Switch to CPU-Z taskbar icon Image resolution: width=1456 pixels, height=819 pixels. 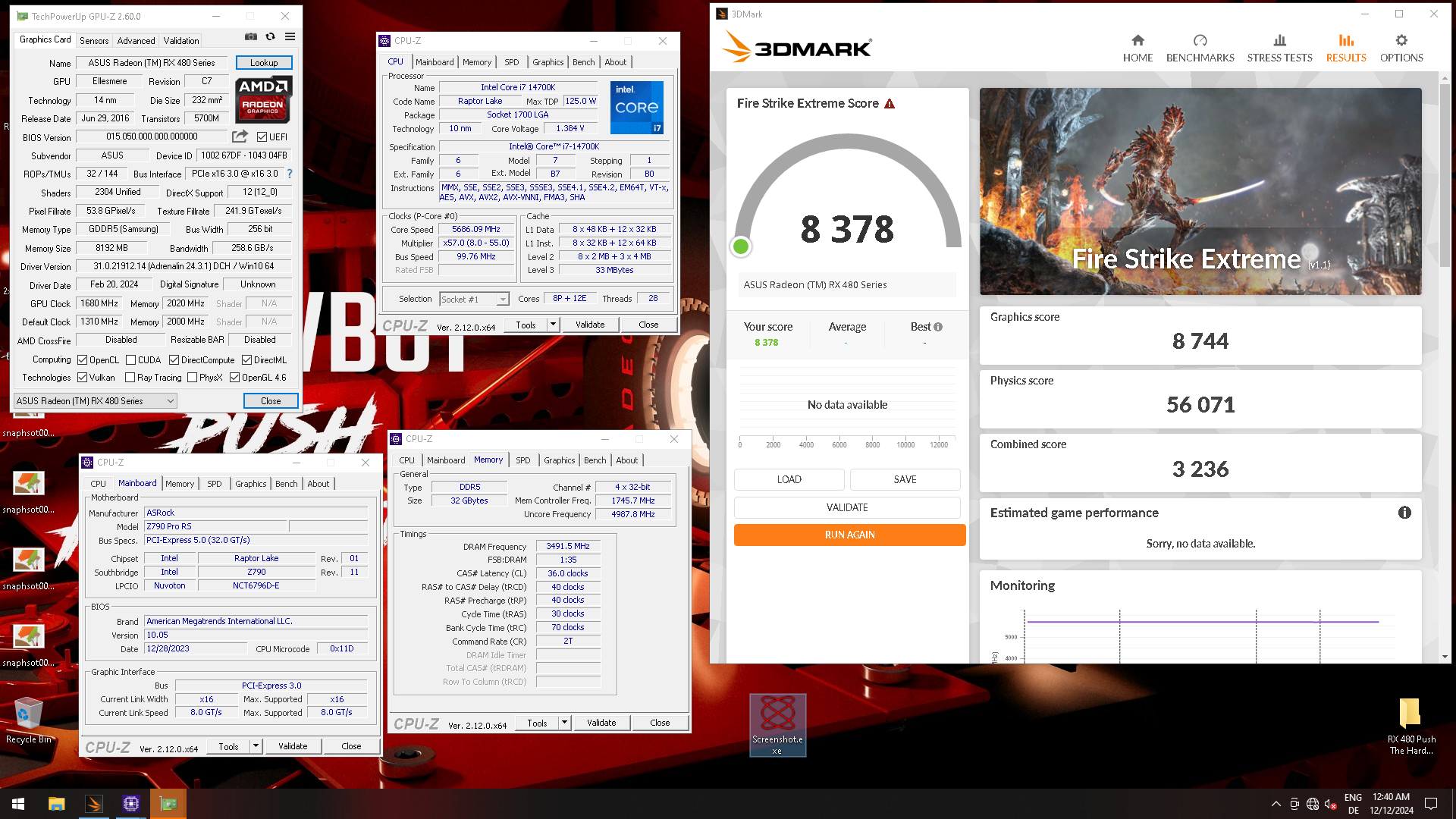click(x=131, y=804)
